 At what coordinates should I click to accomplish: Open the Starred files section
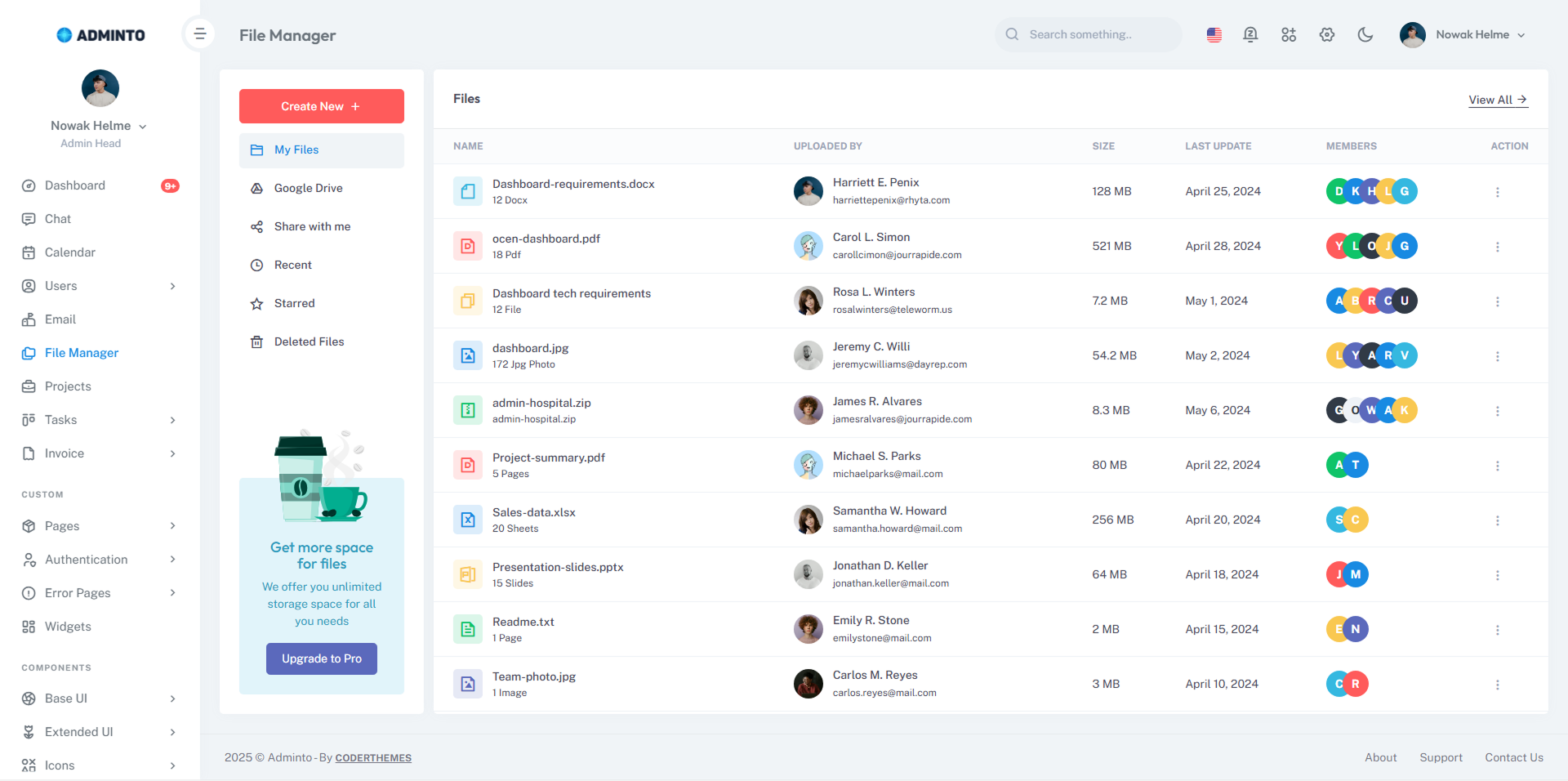[x=293, y=303]
